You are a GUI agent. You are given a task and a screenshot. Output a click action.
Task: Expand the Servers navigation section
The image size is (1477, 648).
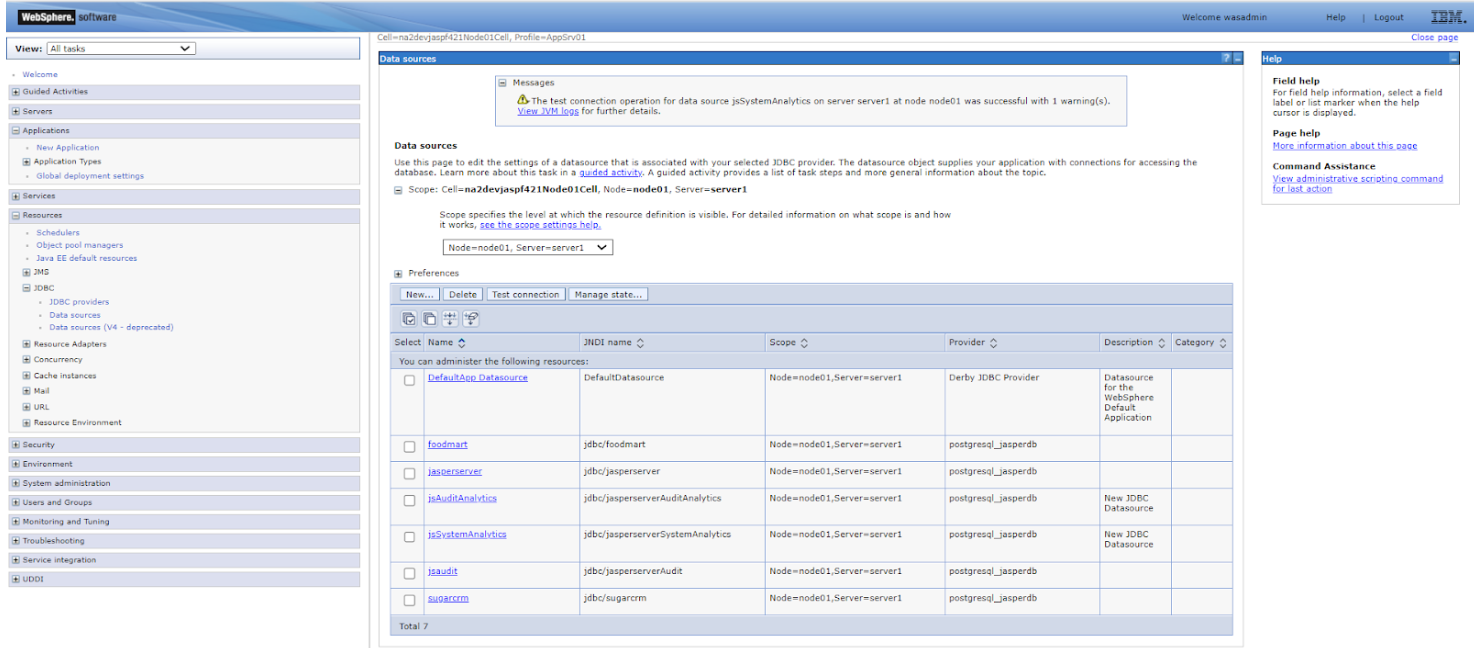coord(16,112)
